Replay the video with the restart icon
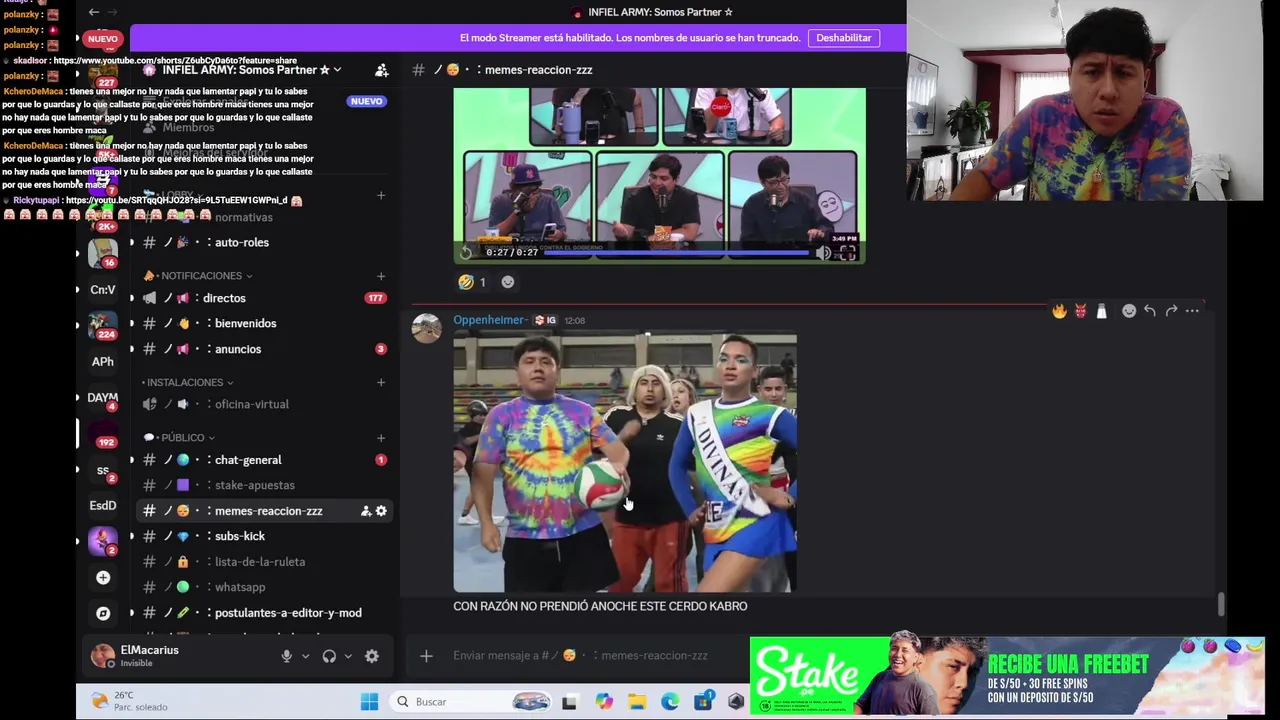Viewport: 1280px width, 720px height. click(x=466, y=253)
